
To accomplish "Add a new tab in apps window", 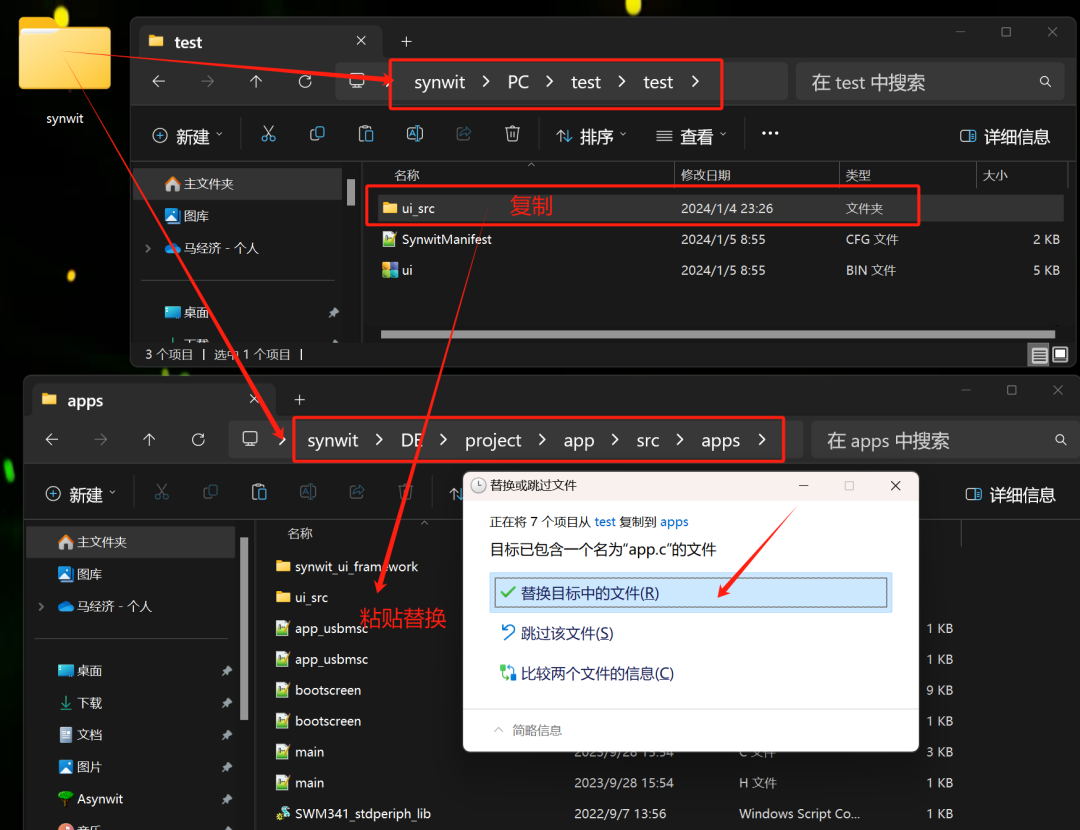I will pos(300,400).
